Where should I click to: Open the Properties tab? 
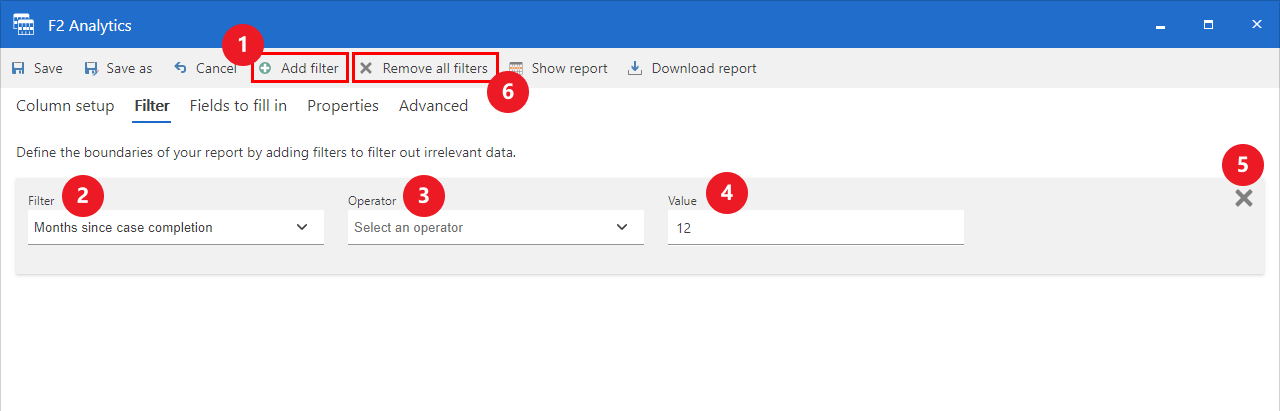pos(342,106)
